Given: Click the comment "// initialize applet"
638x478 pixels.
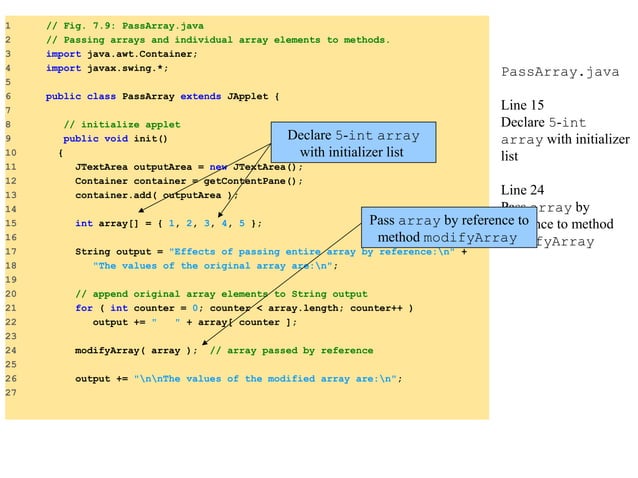Looking at the screenshot, I should (122, 124).
